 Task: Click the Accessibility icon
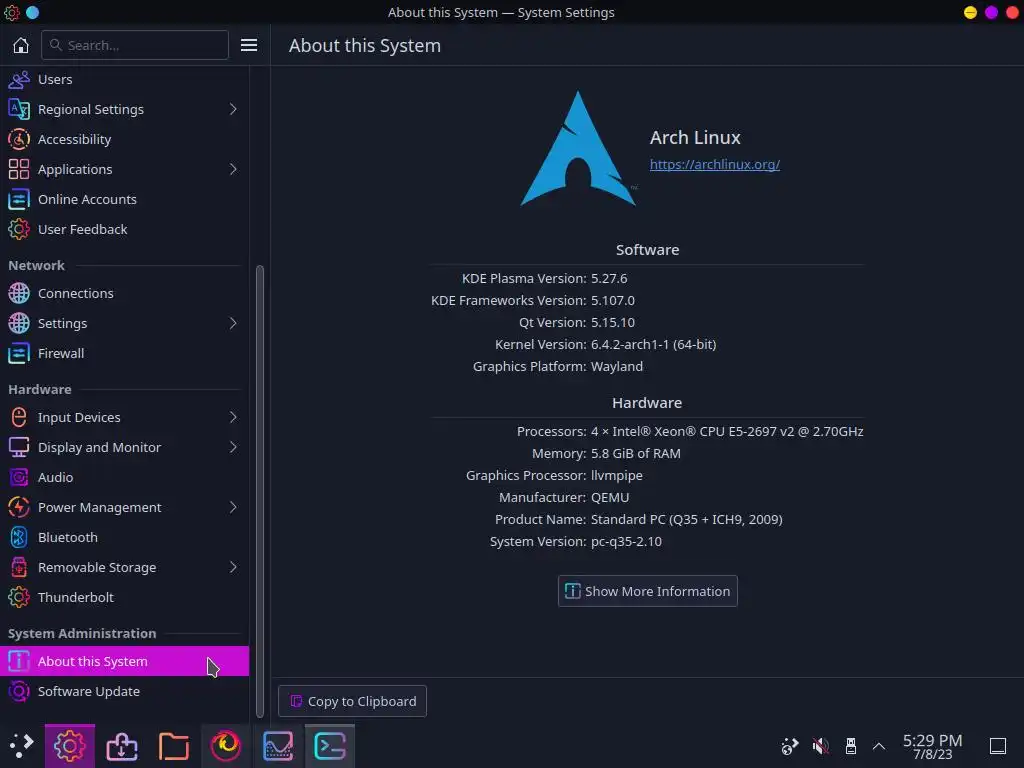pyautogui.click(x=19, y=139)
